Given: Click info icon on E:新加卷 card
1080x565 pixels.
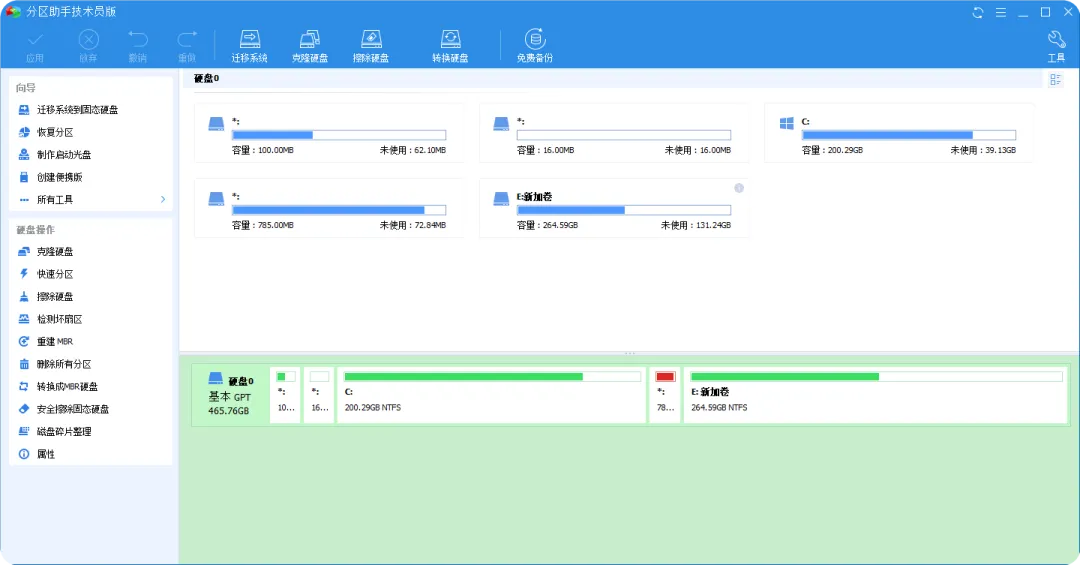Looking at the screenshot, I should (738, 188).
